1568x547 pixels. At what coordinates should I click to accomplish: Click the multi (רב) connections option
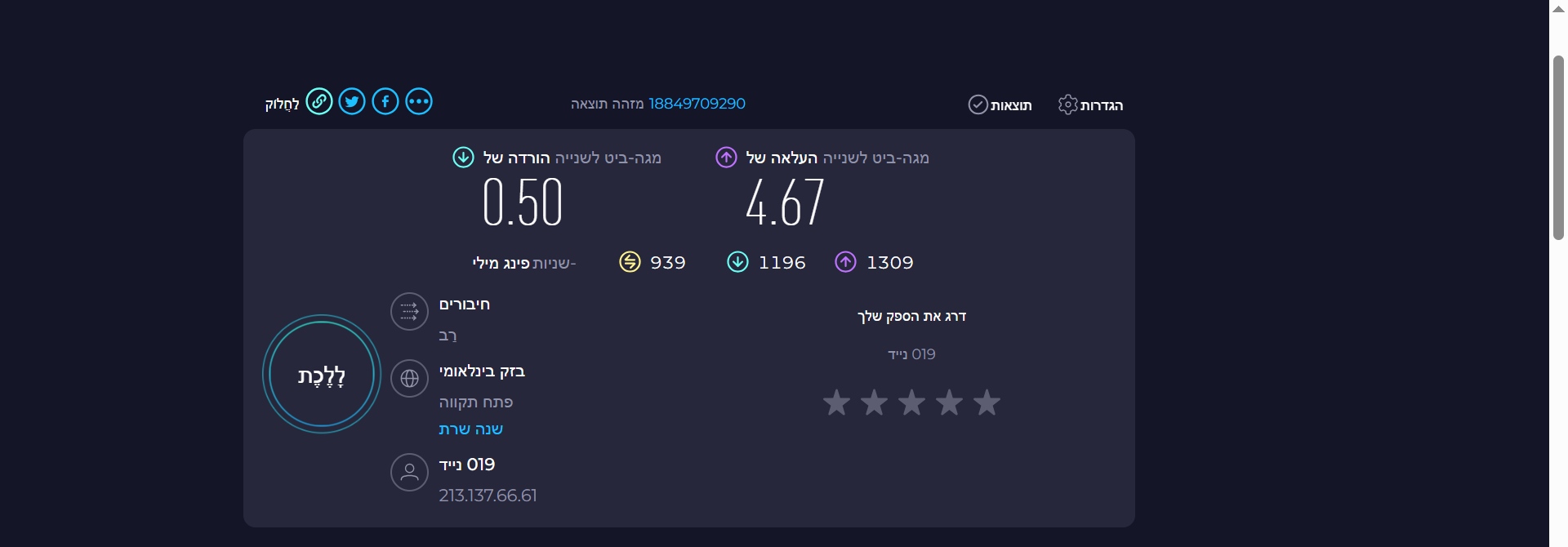[x=448, y=336]
